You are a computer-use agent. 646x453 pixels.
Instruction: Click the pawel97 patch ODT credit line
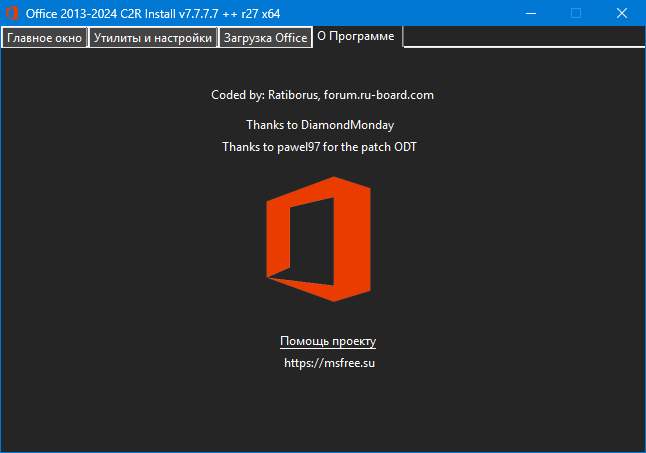point(326,147)
